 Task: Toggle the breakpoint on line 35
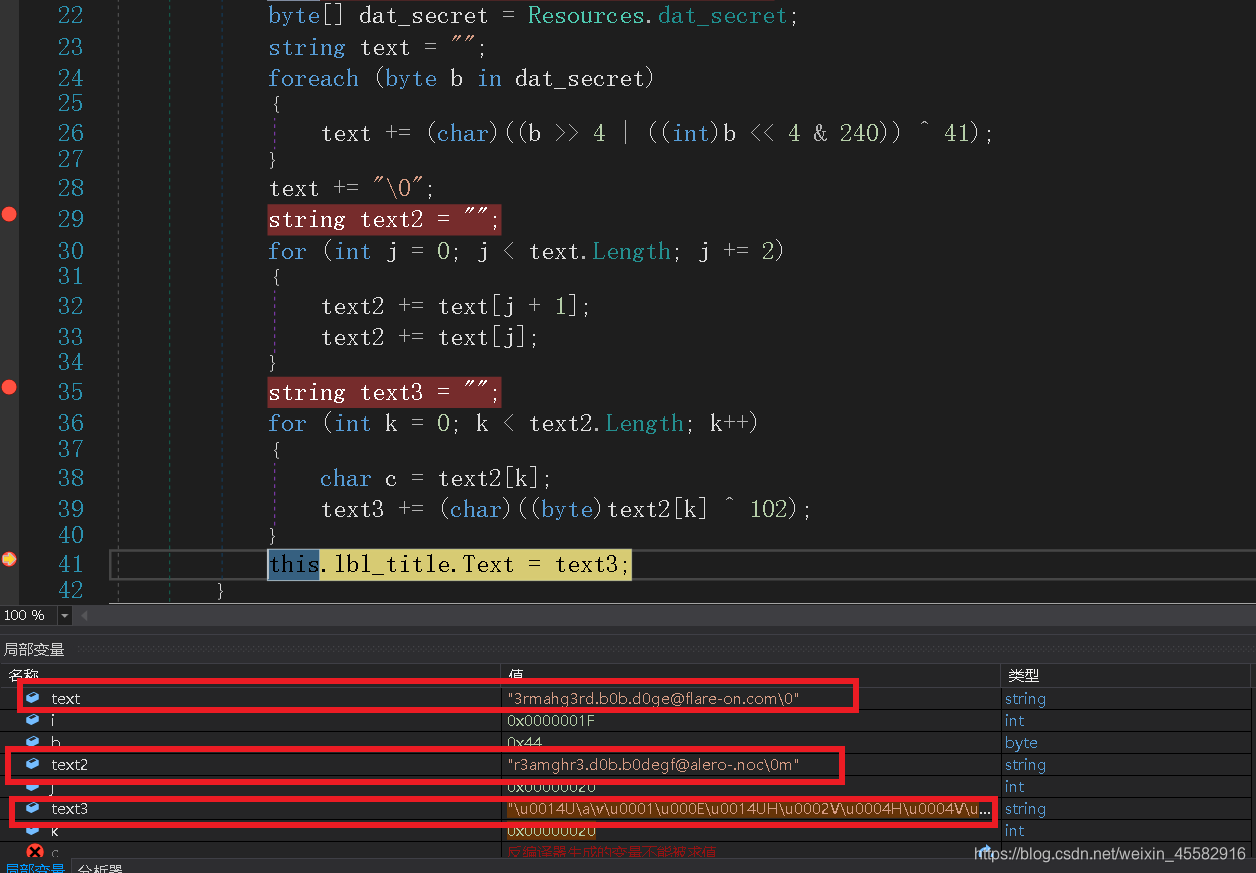(9, 387)
